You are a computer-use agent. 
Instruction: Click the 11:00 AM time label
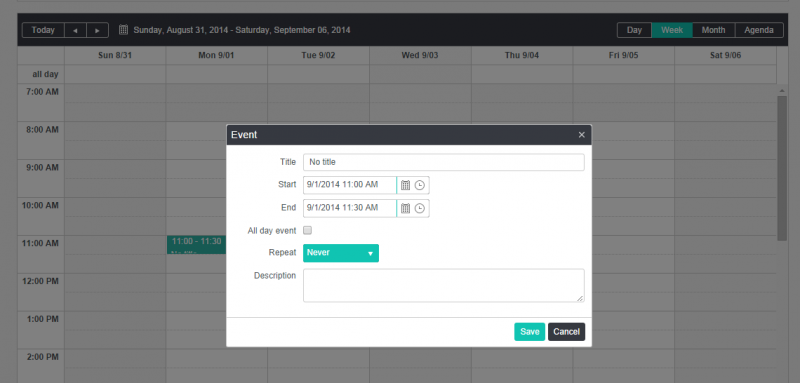point(40,243)
